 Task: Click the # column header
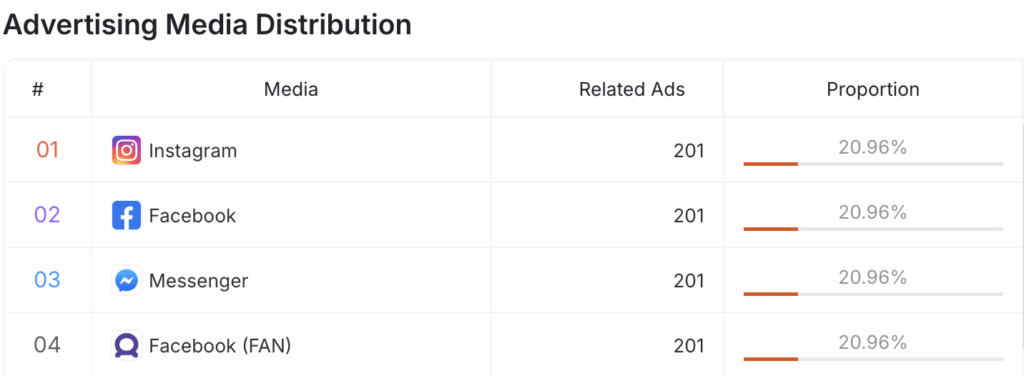click(x=38, y=89)
